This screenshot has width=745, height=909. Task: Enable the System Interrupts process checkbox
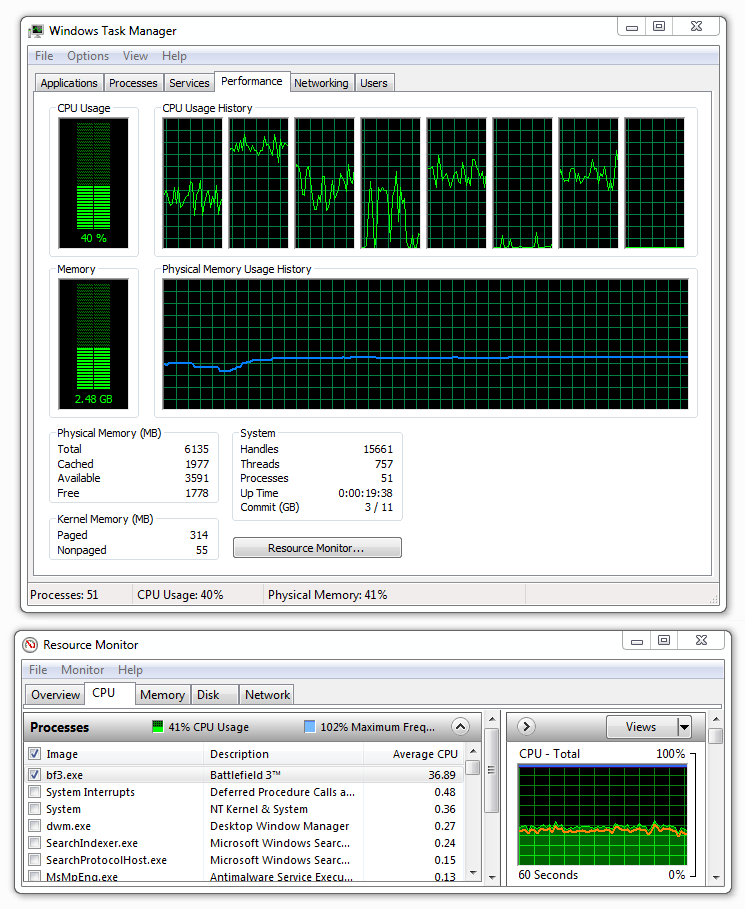click(35, 792)
